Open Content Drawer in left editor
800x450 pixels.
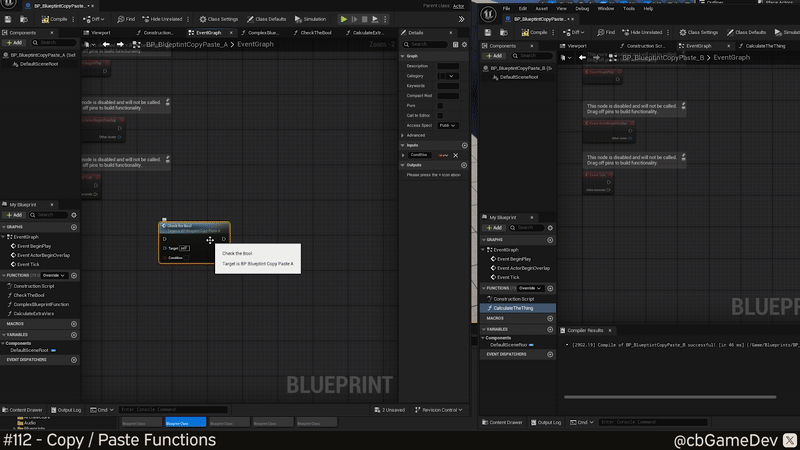coord(22,410)
